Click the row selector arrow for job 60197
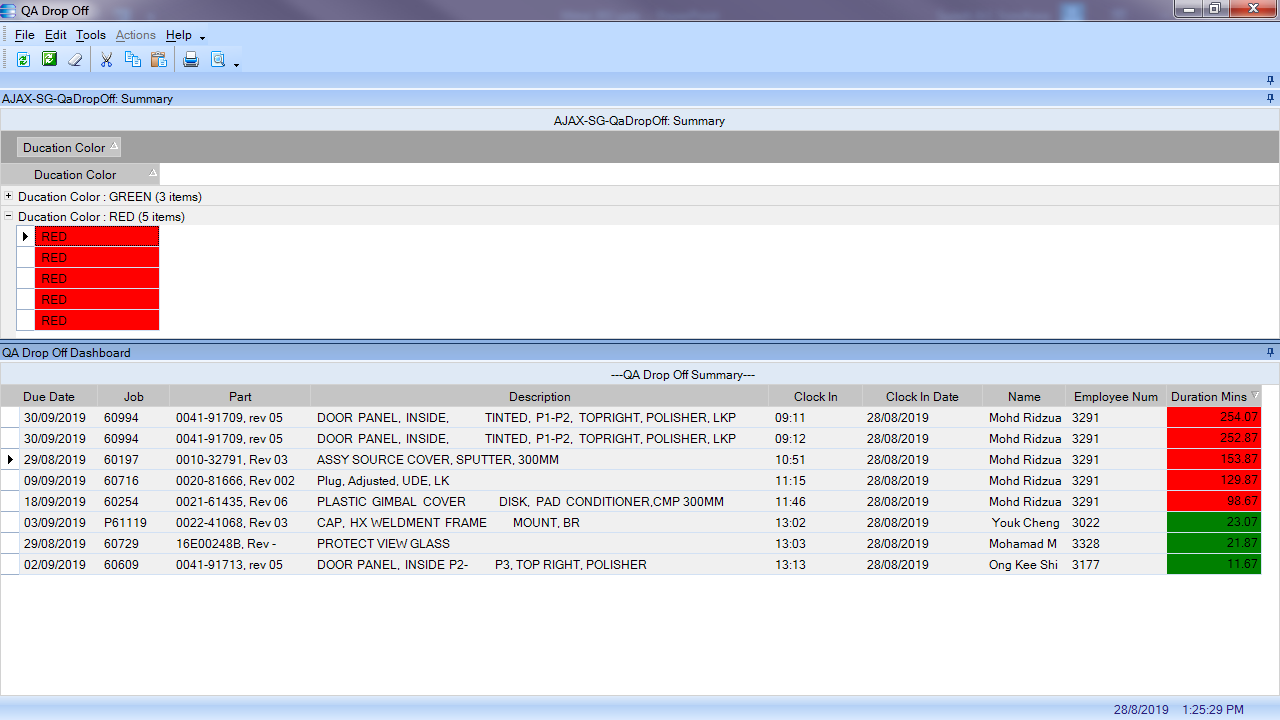 tap(9, 459)
